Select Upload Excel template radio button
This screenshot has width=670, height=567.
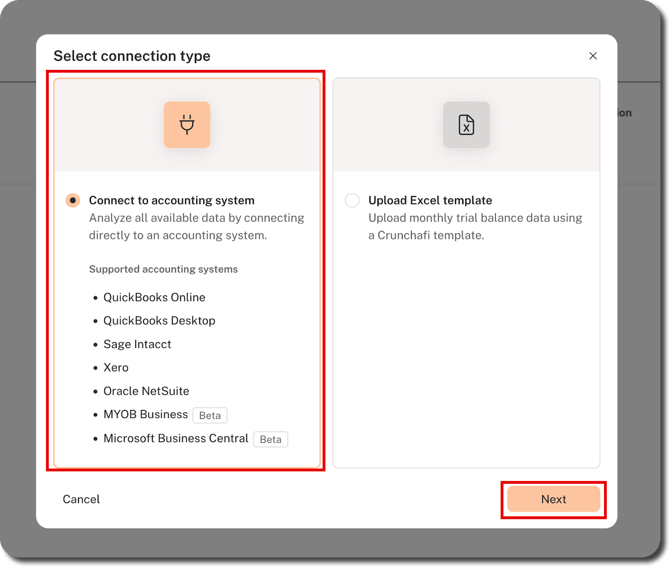pyautogui.click(x=352, y=200)
